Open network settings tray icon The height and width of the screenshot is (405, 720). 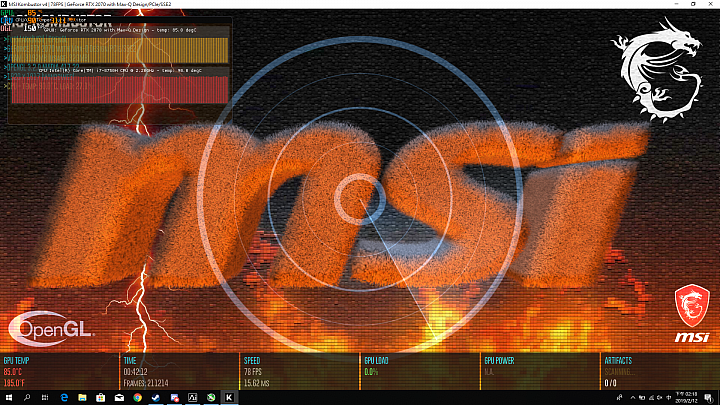651,398
